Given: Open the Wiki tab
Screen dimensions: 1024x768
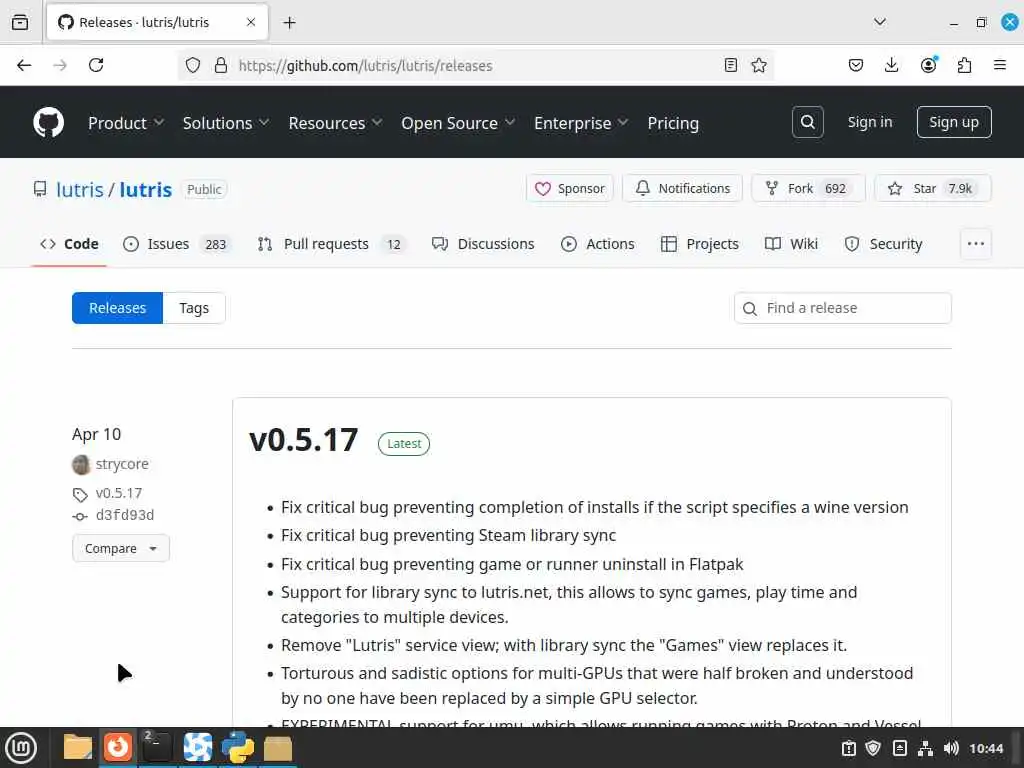Looking at the screenshot, I should (791, 244).
